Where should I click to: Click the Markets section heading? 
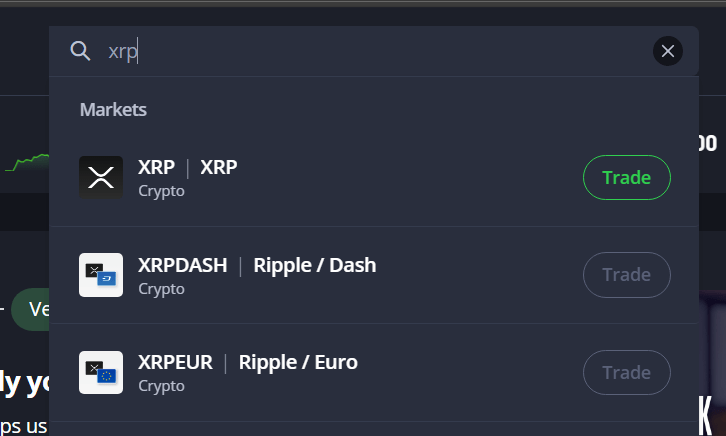113,109
